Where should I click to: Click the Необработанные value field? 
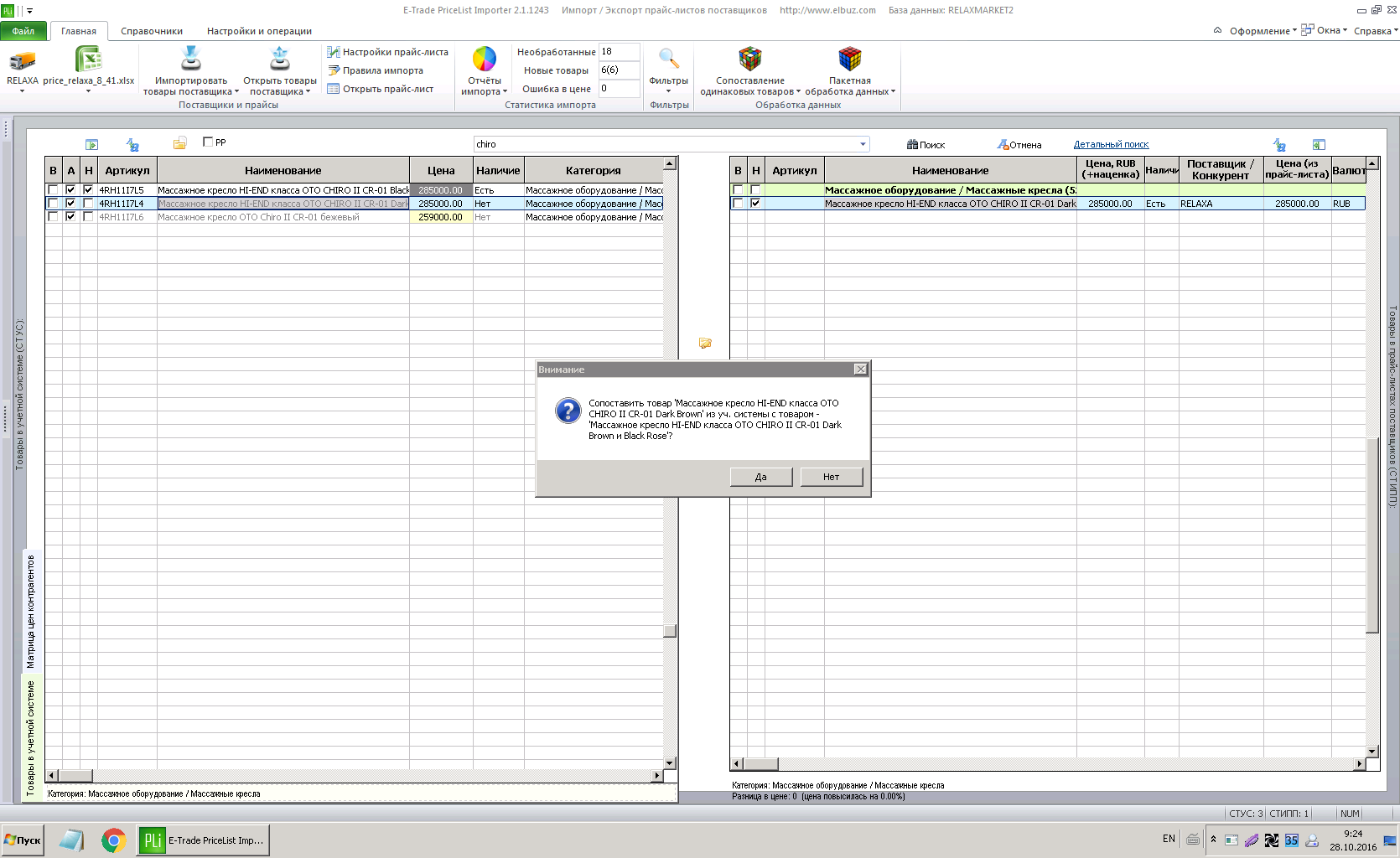pos(619,52)
